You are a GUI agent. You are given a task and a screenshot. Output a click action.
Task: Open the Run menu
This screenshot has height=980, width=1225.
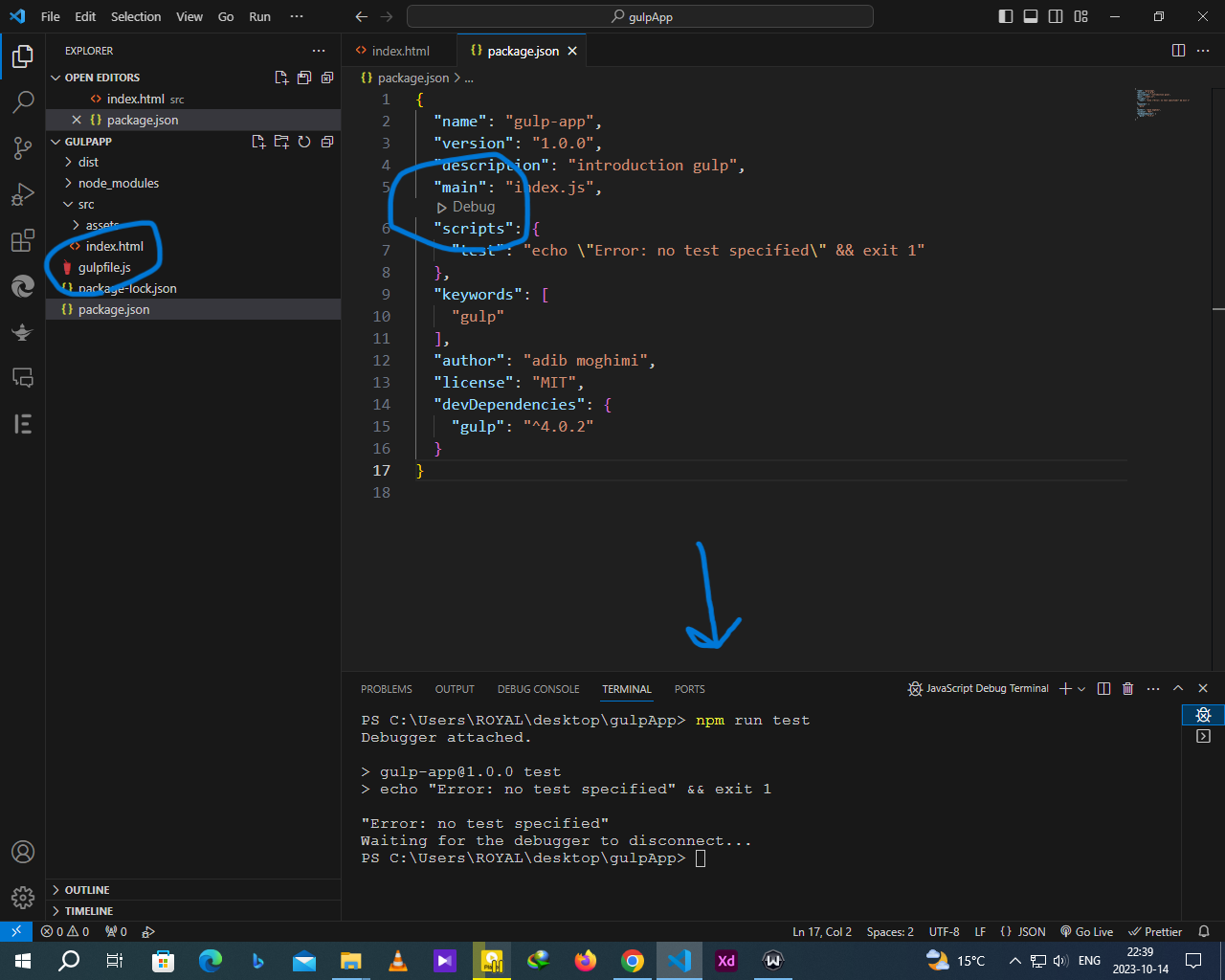click(x=259, y=16)
